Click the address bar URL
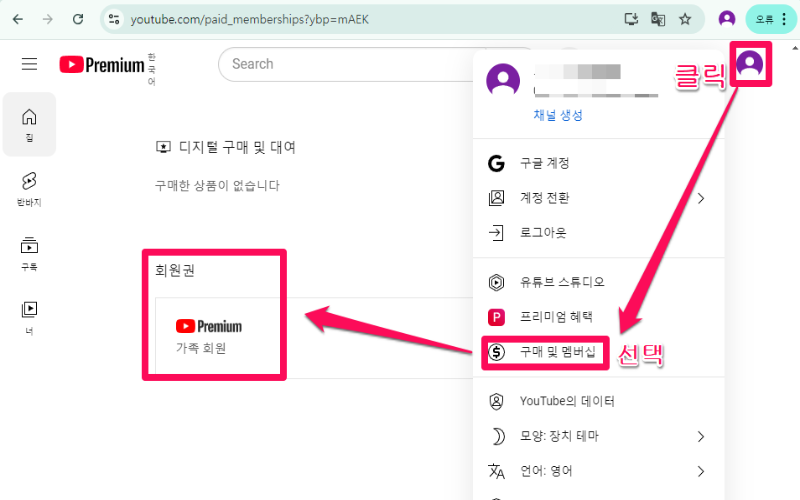Screen dimensions: 800x500 click(249, 19)
